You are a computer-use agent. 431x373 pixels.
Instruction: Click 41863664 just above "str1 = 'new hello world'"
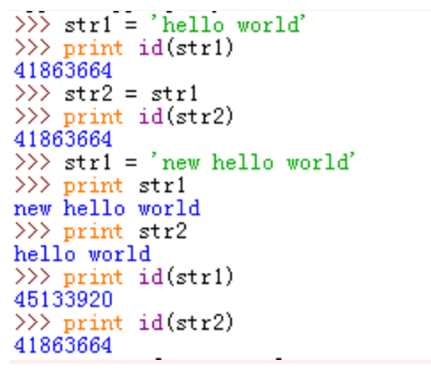coord(63,139)
